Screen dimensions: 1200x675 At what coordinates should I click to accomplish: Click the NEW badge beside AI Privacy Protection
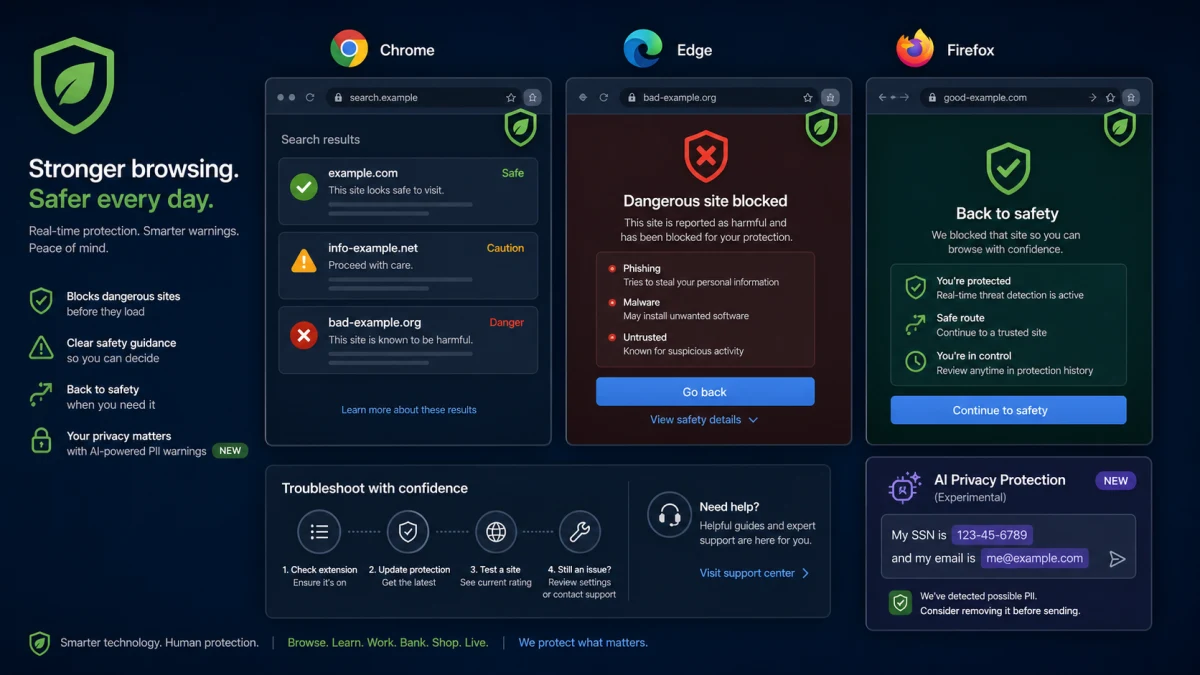point(1115,481)
